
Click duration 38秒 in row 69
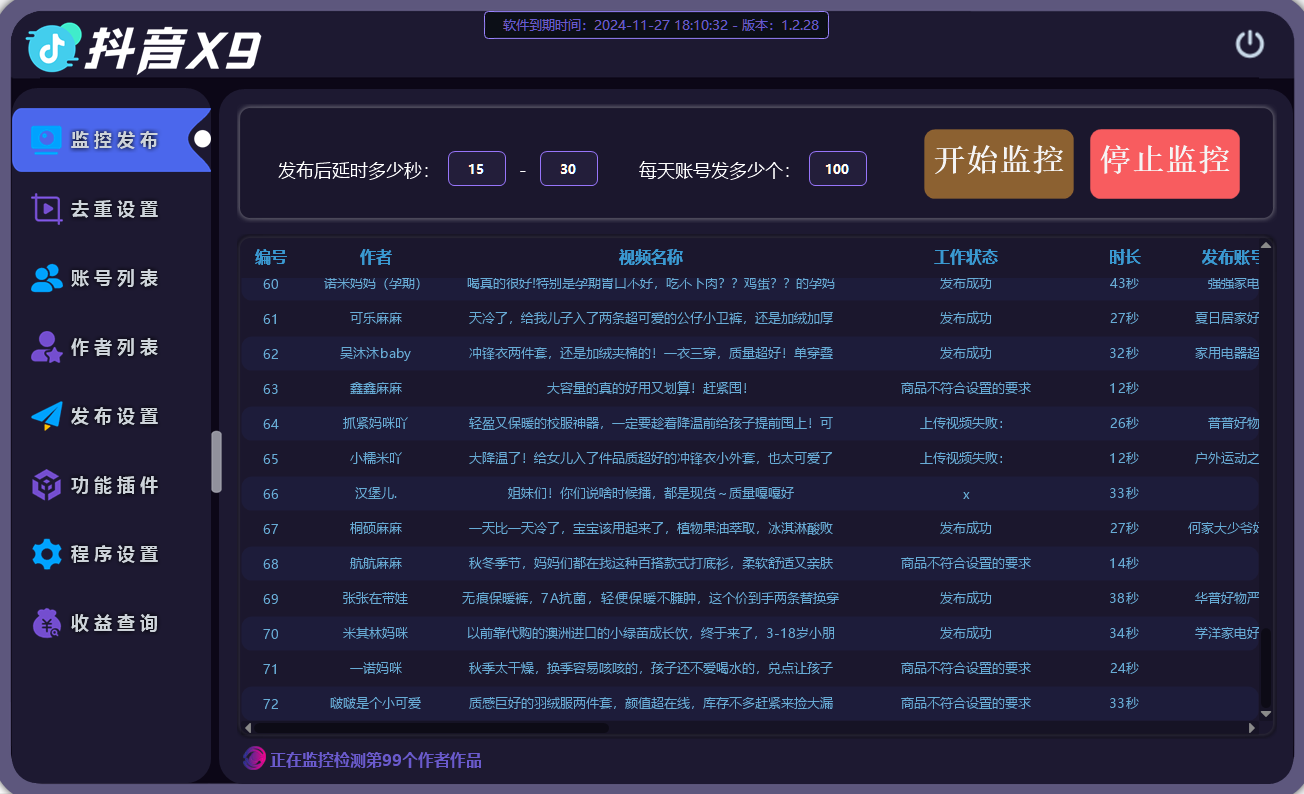pos(1125,598)
